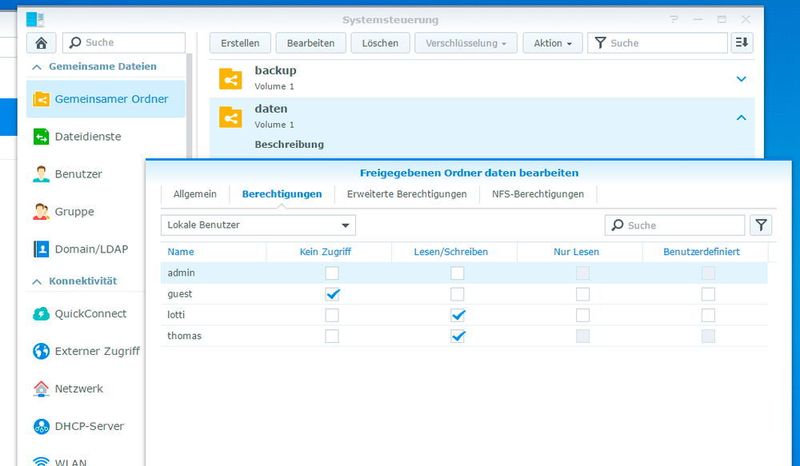The height and width of the screenshot is (466, 800).
Task: Check Nur Lesen for guest
Action: click(583, 294)
